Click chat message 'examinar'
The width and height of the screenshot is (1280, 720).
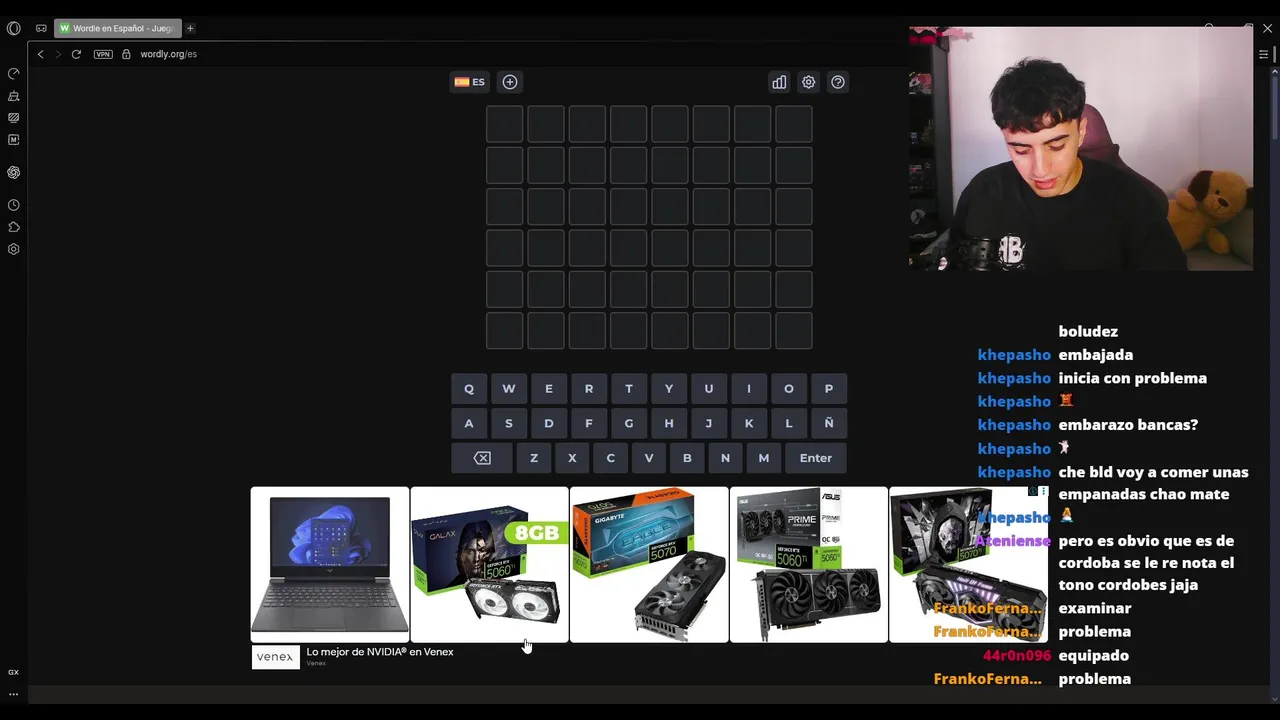[1095, 608]
